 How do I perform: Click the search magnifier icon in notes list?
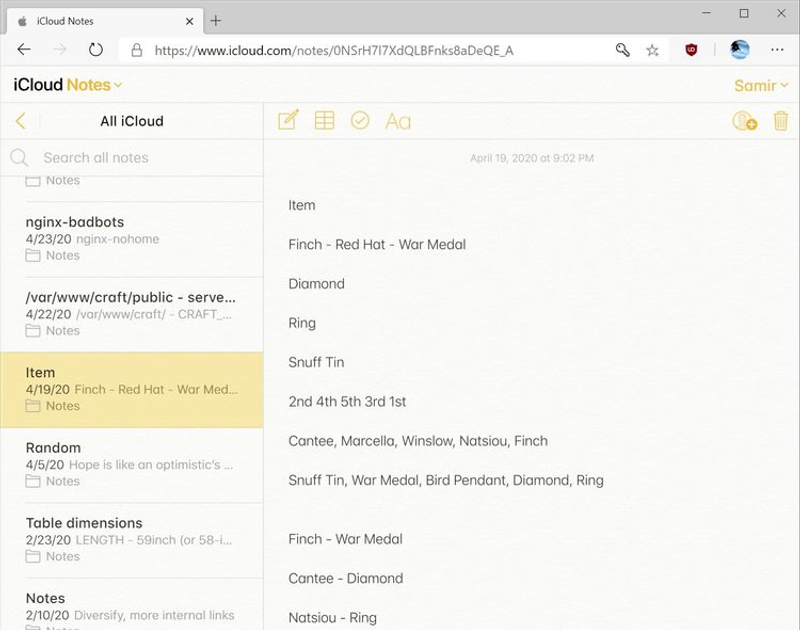19,158
